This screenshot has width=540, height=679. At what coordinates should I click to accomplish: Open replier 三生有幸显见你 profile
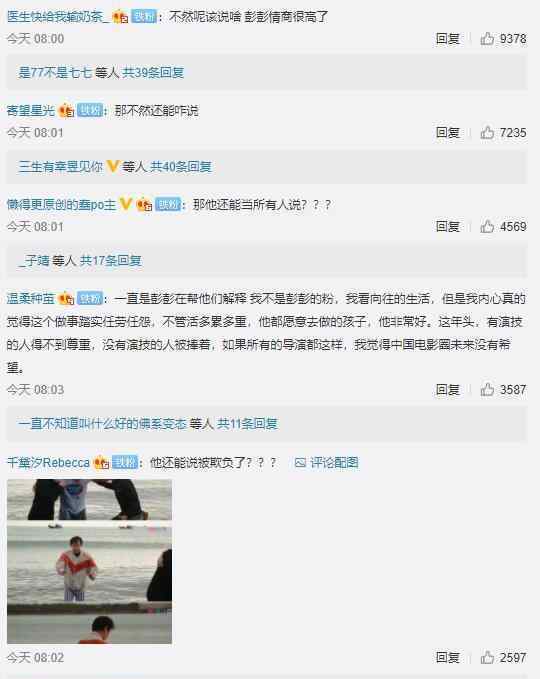tap(61, 166)
